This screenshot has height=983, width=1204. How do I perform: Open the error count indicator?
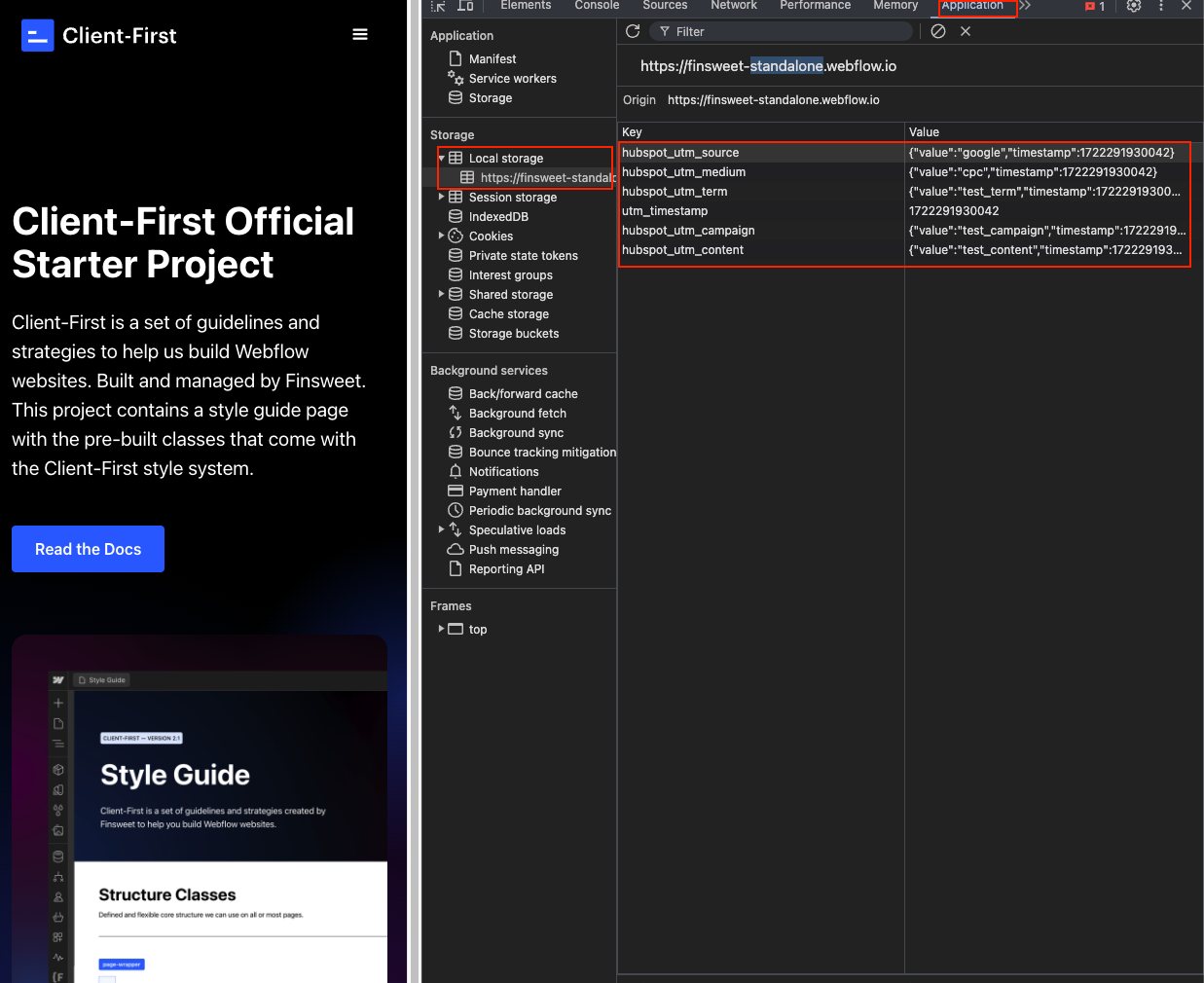[x=1095, y=7]
